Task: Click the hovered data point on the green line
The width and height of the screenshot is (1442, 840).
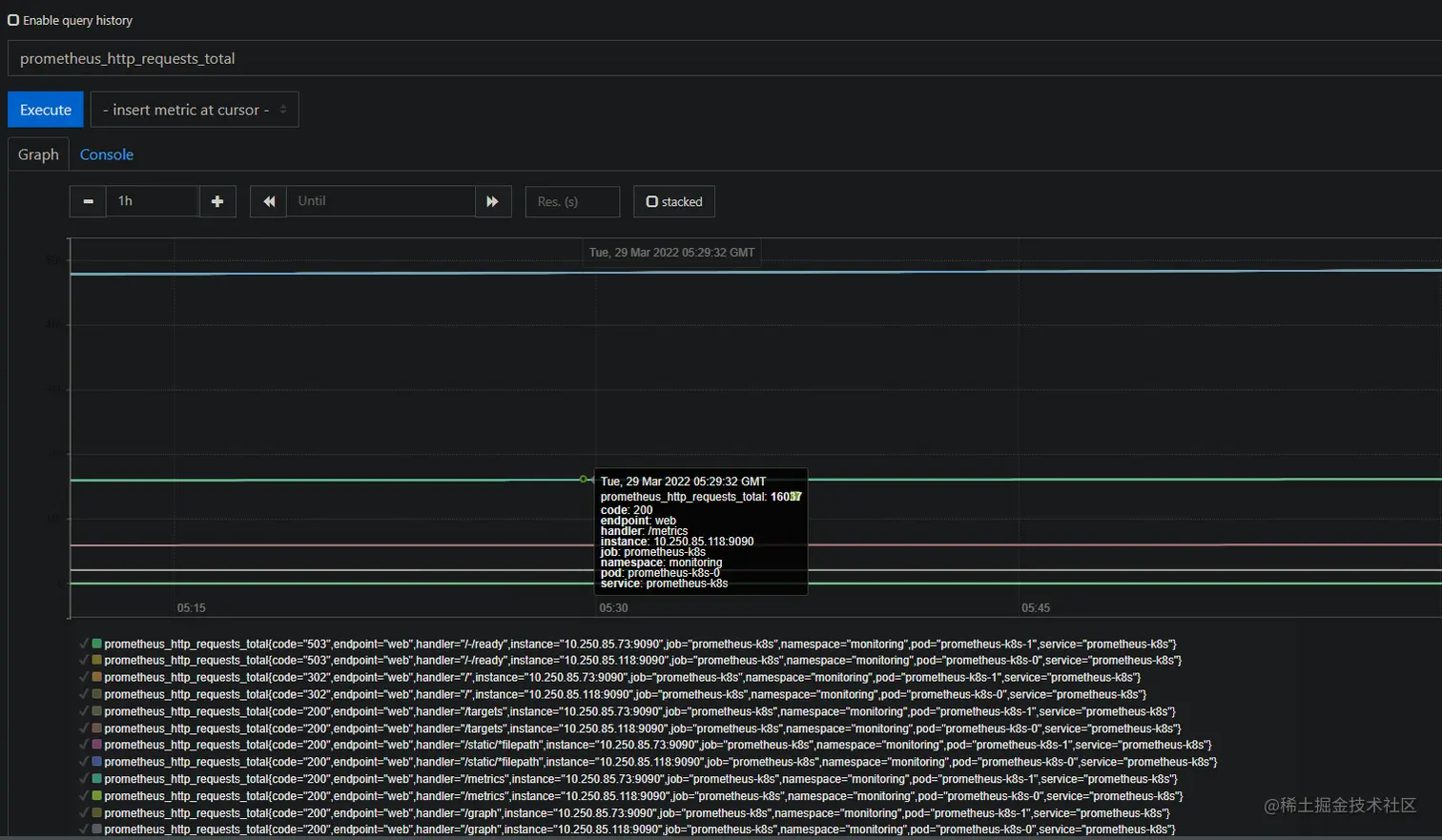Action: 584,480
